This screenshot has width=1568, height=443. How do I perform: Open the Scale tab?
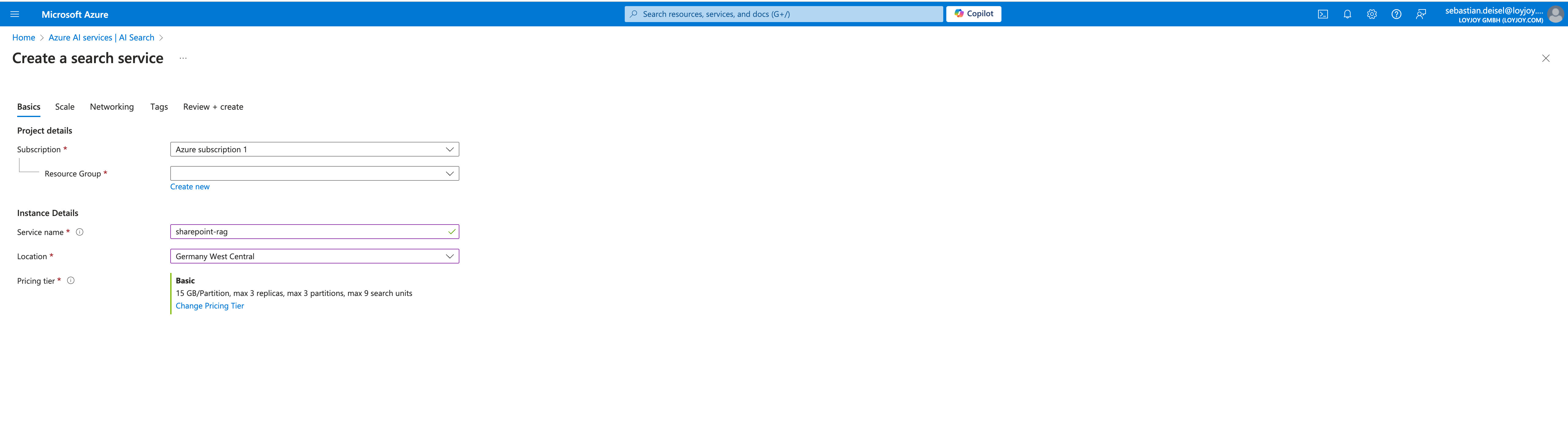(x=65, y=107)
